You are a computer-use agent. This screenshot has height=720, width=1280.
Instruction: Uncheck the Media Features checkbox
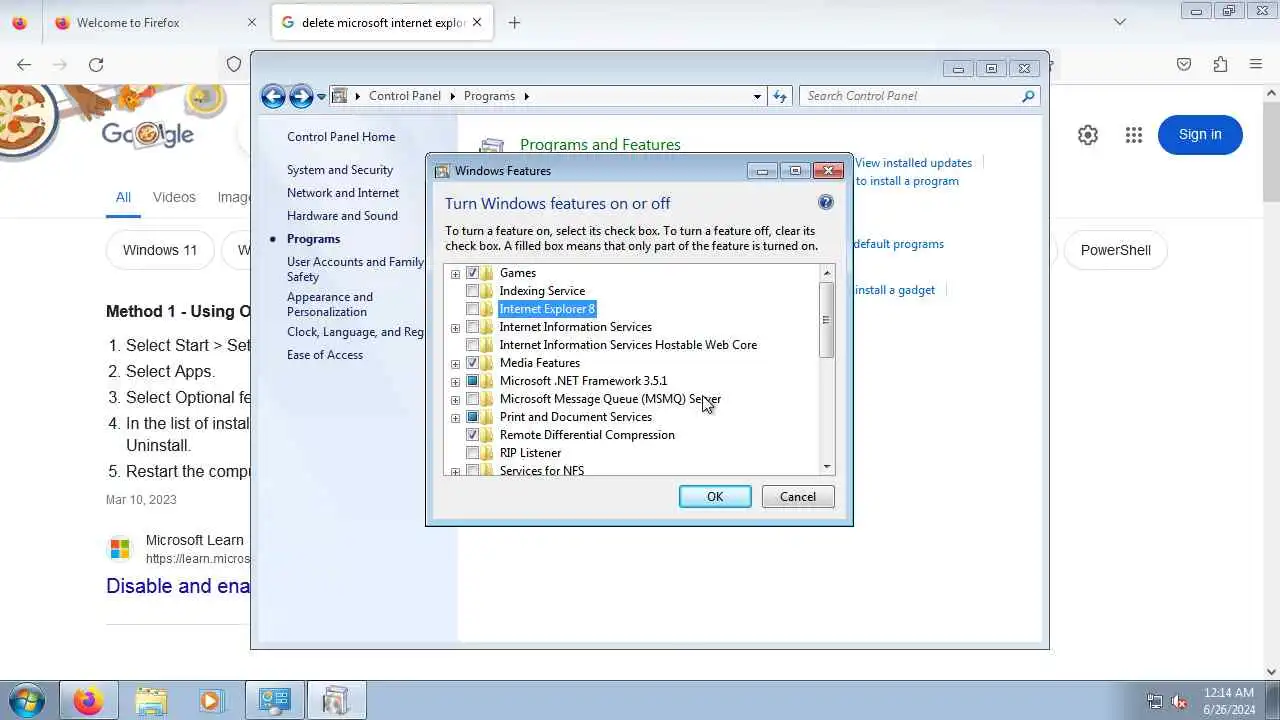473,363
